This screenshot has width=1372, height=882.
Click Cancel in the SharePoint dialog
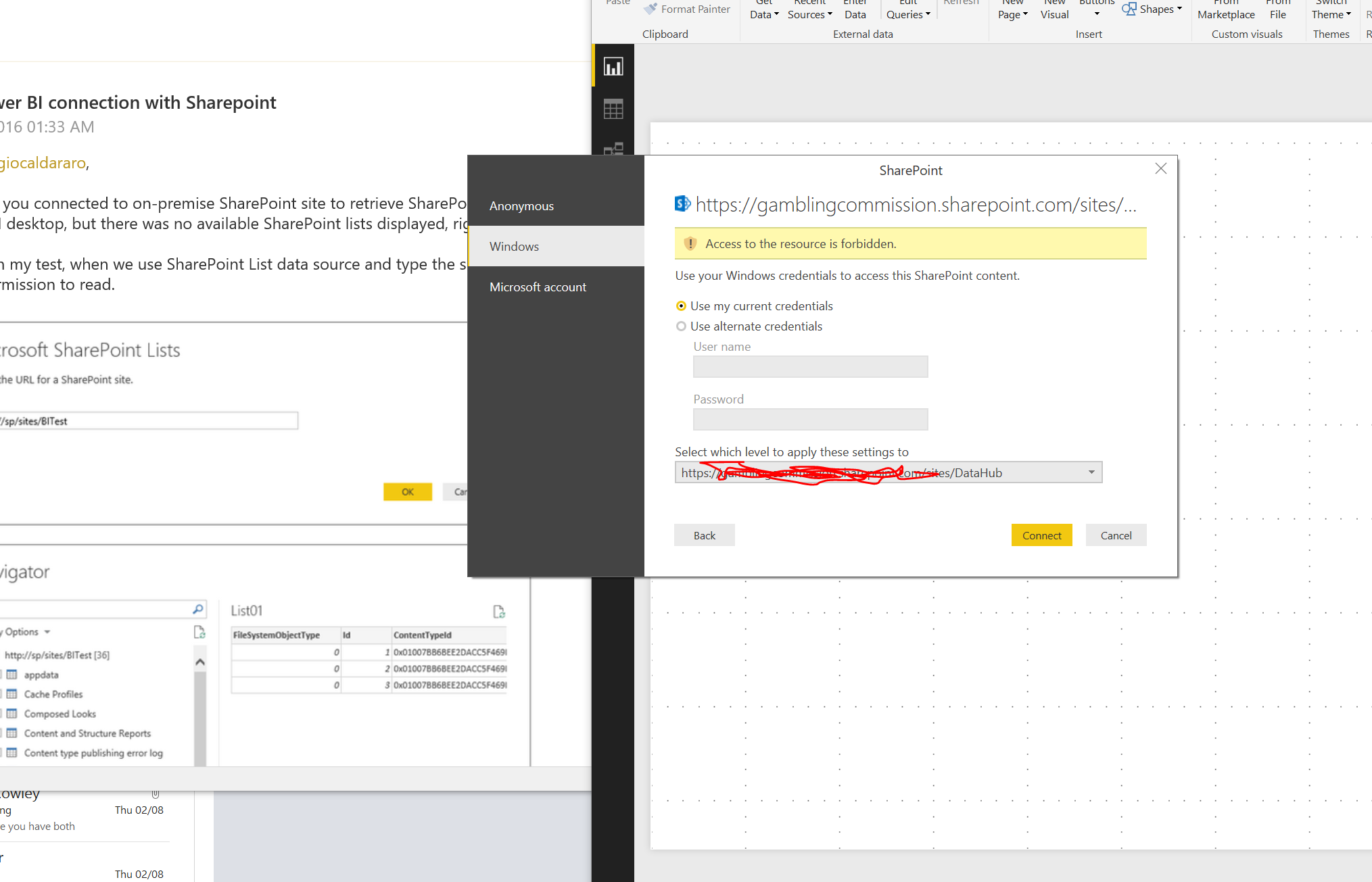(x=1116, y=535)
